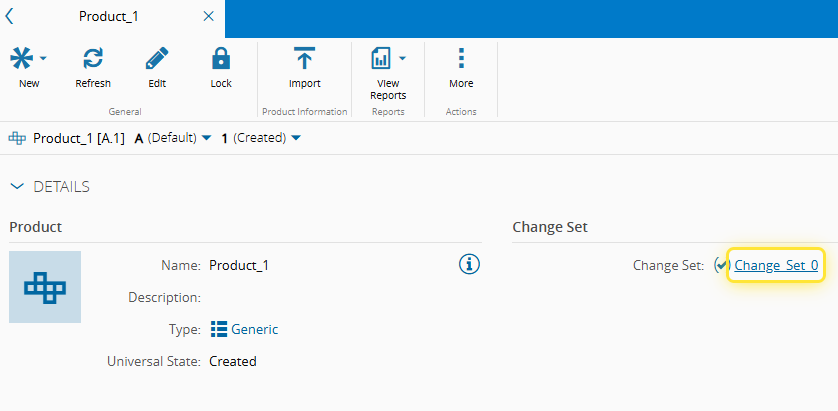Close the Product_1 tab
This screenshot has height=411, width=838.
click(208, 17)
